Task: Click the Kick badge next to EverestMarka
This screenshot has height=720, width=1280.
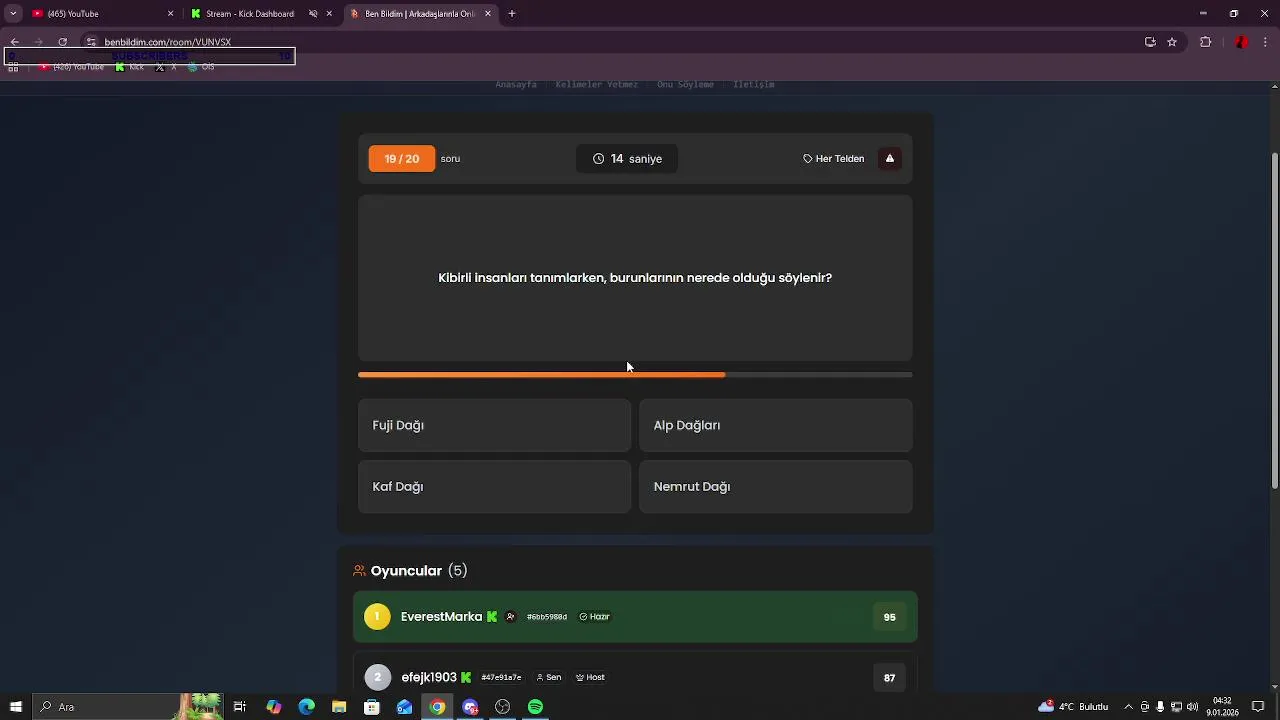Action: tap(492, 617)
